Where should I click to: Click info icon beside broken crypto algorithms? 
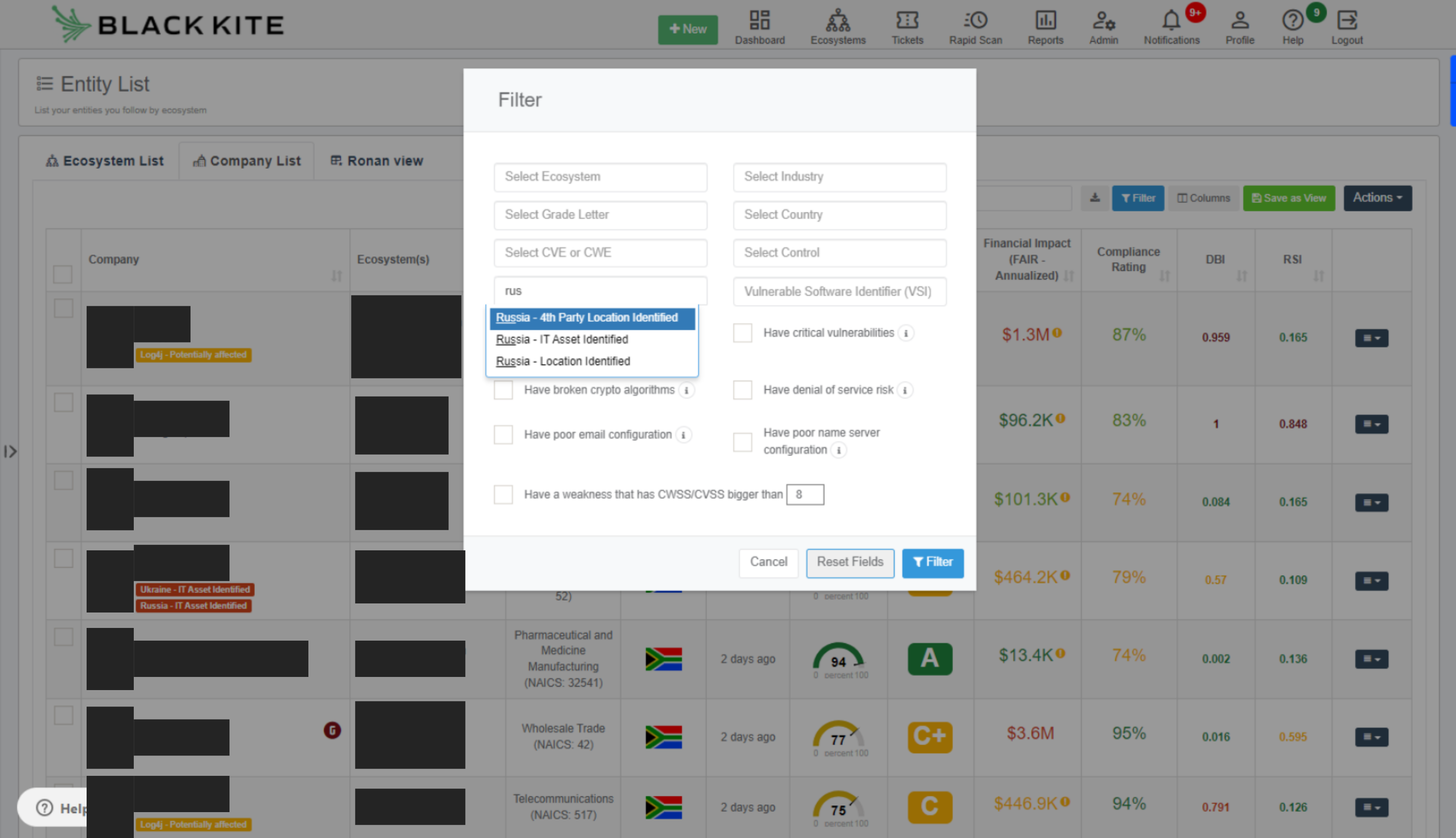tap(686, 390)
